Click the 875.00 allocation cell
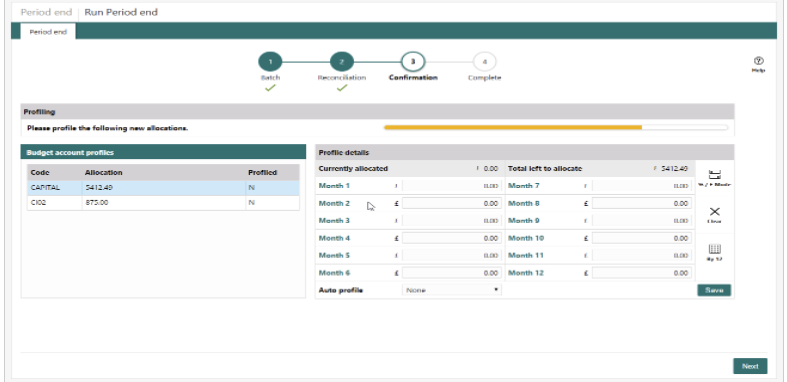Screen dimensions: 787x382 point(164,203)
